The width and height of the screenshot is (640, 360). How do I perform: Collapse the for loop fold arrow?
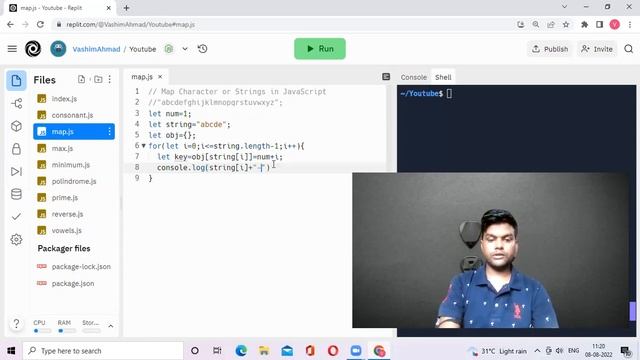pyautogui.click(x=144, y=146)
